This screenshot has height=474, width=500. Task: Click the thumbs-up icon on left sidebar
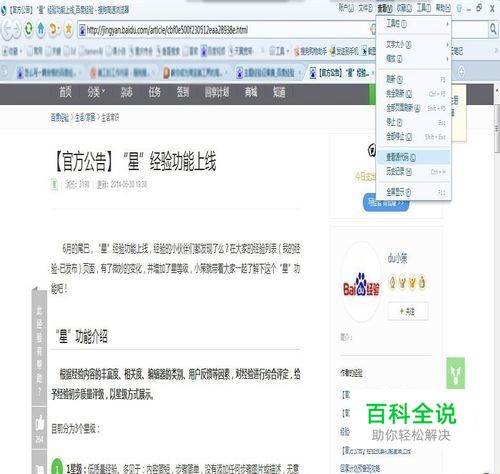[40, 423]
